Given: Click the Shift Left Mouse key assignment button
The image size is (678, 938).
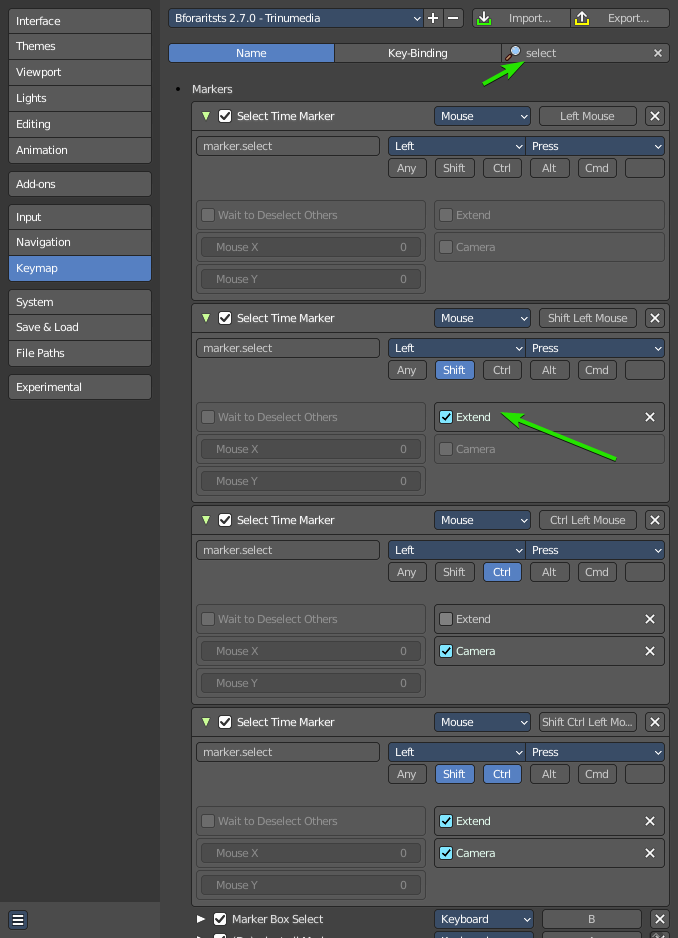Looking at the screenshot, I should coord(588,318).
